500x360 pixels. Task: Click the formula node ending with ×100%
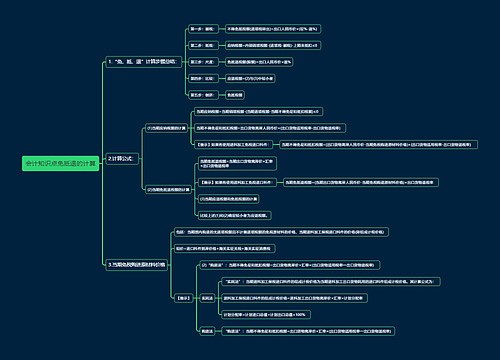[x=266, y=315]
